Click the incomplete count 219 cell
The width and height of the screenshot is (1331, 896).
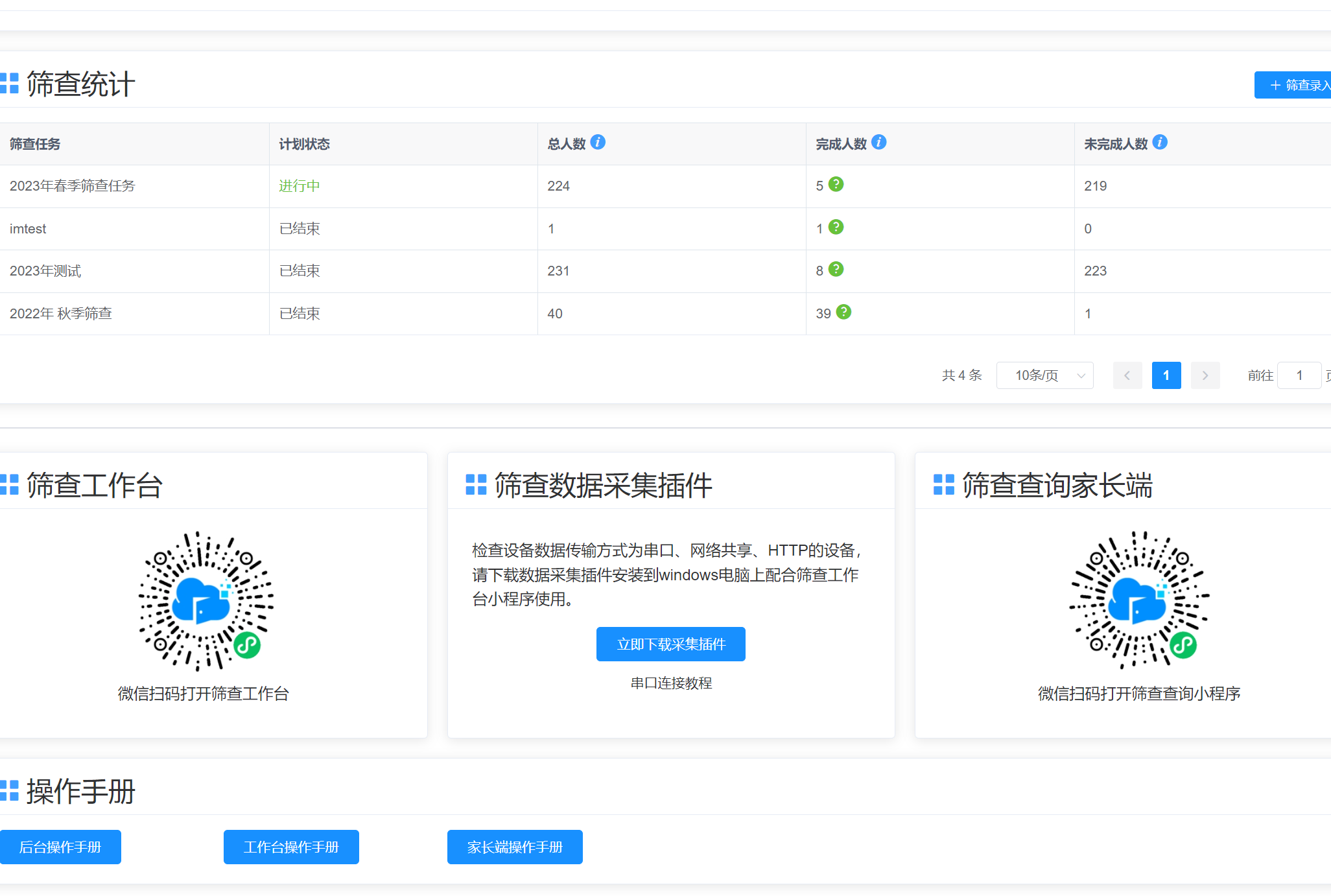pyautogui.click(x=1203, y=186)
